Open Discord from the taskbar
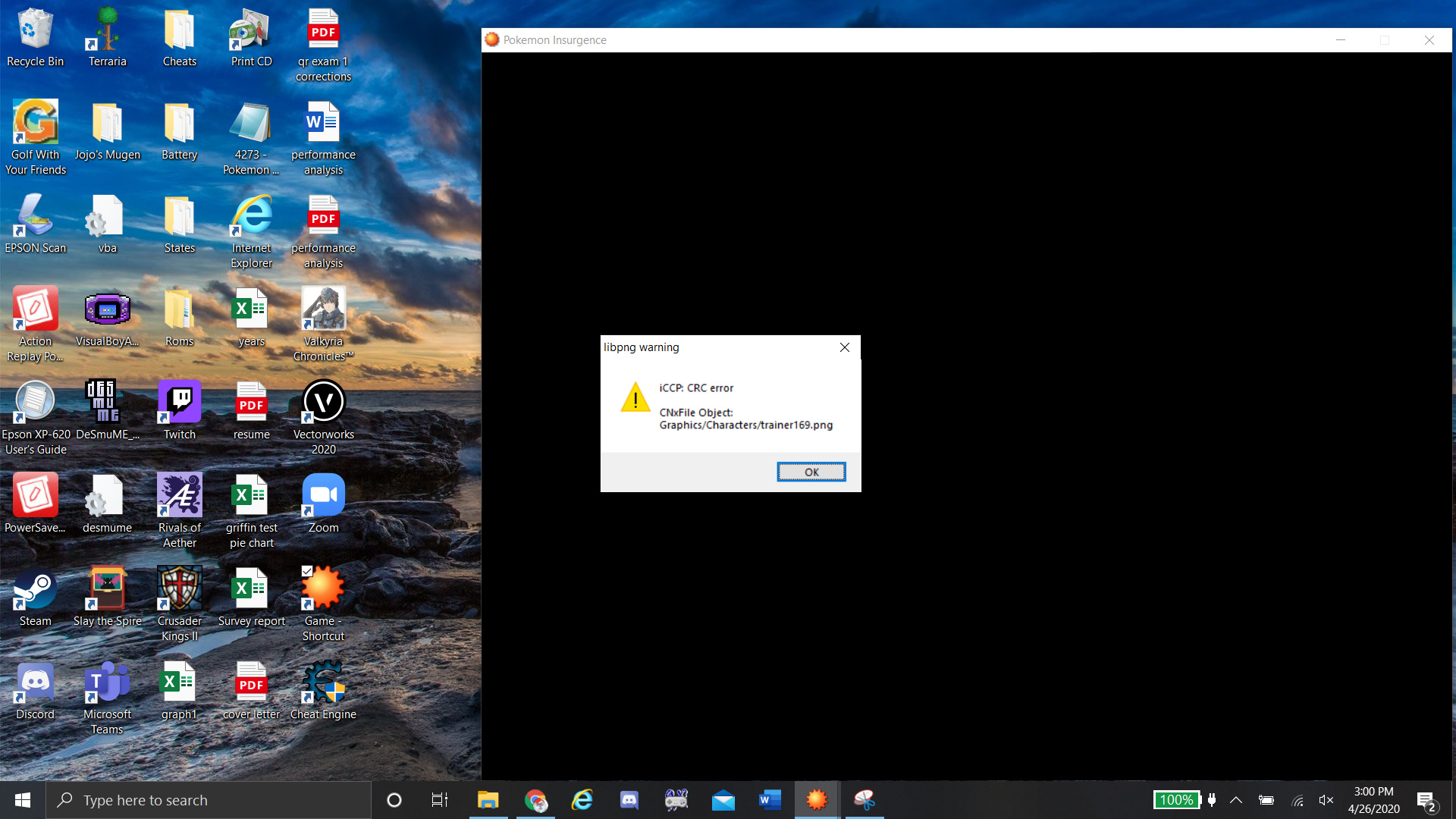The width and height of the screenshot is (1456, 819). 629,800
